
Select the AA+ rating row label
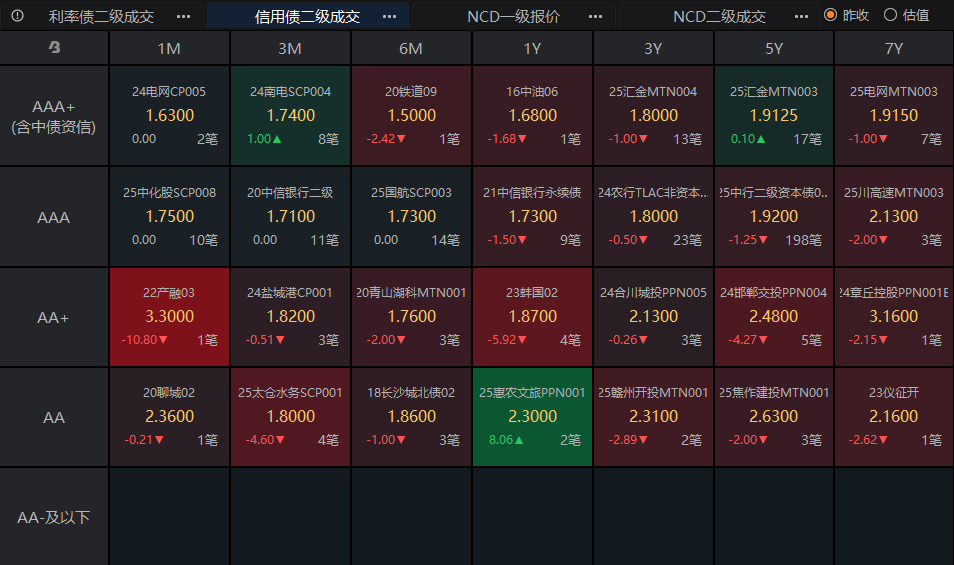click(x=54, y=317)
